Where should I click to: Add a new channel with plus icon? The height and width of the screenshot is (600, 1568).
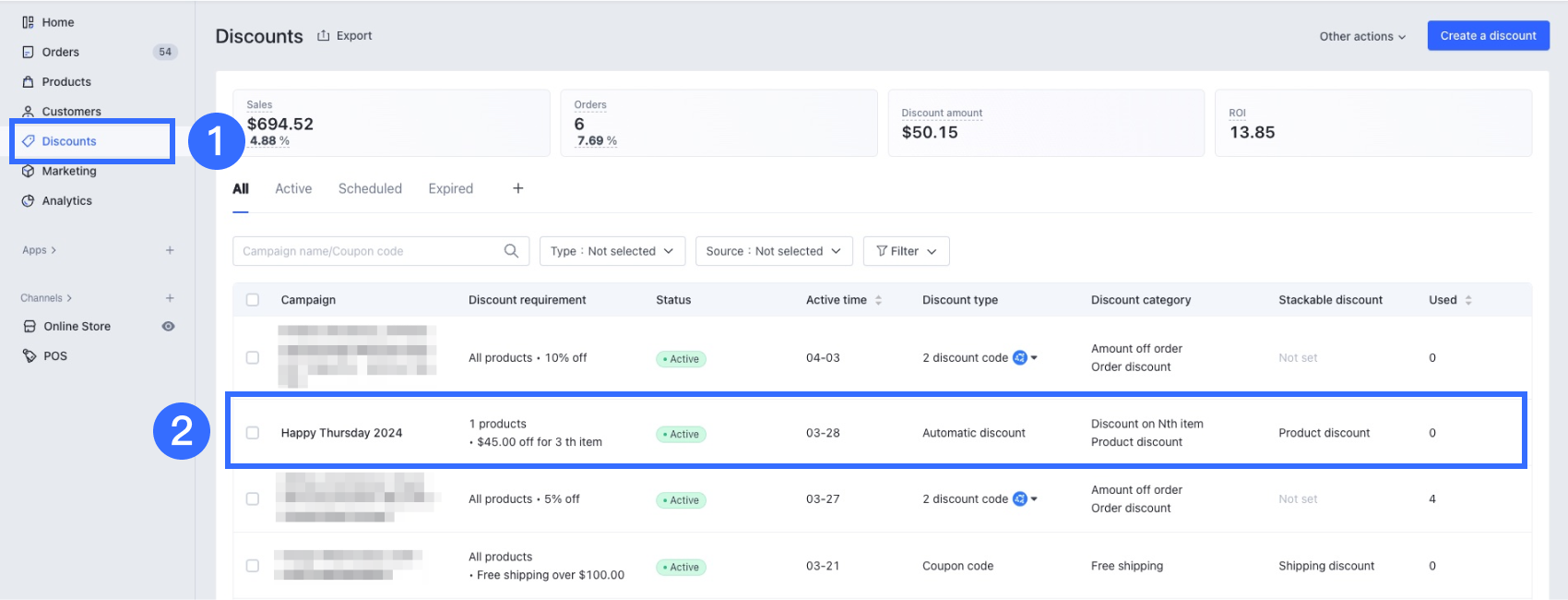[x=170, y=298]
